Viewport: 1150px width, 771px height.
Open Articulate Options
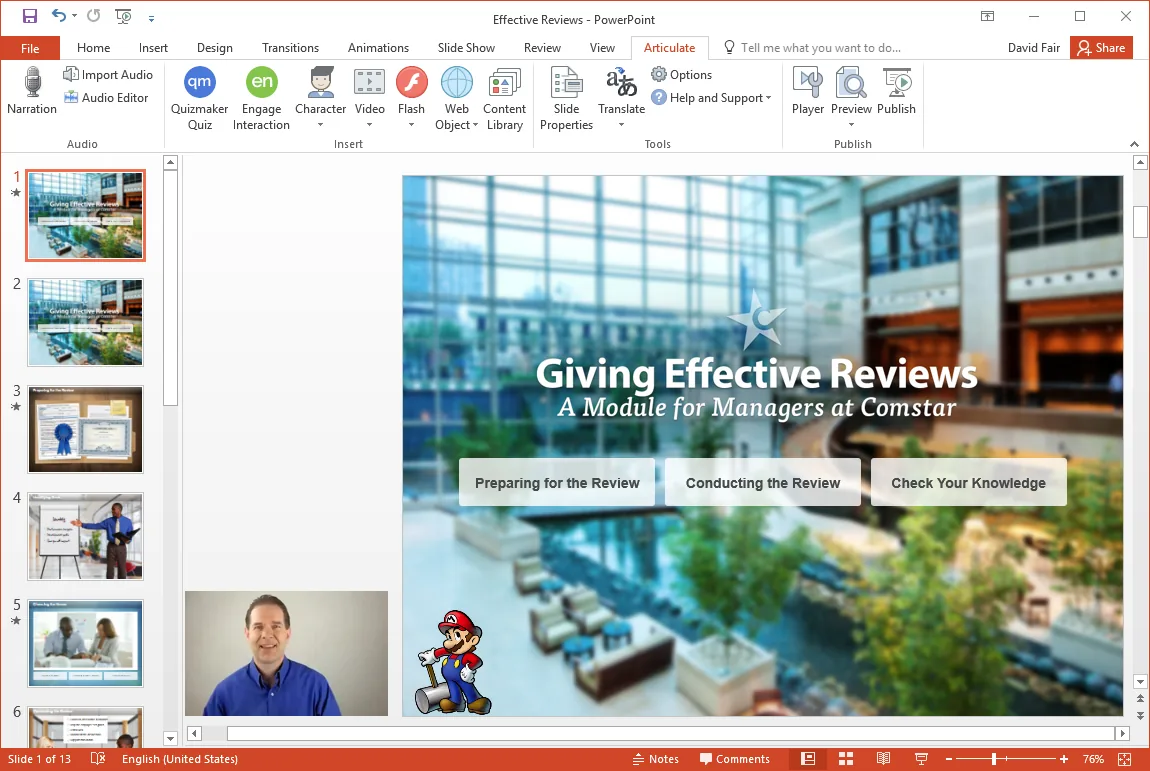coord(681,75)
